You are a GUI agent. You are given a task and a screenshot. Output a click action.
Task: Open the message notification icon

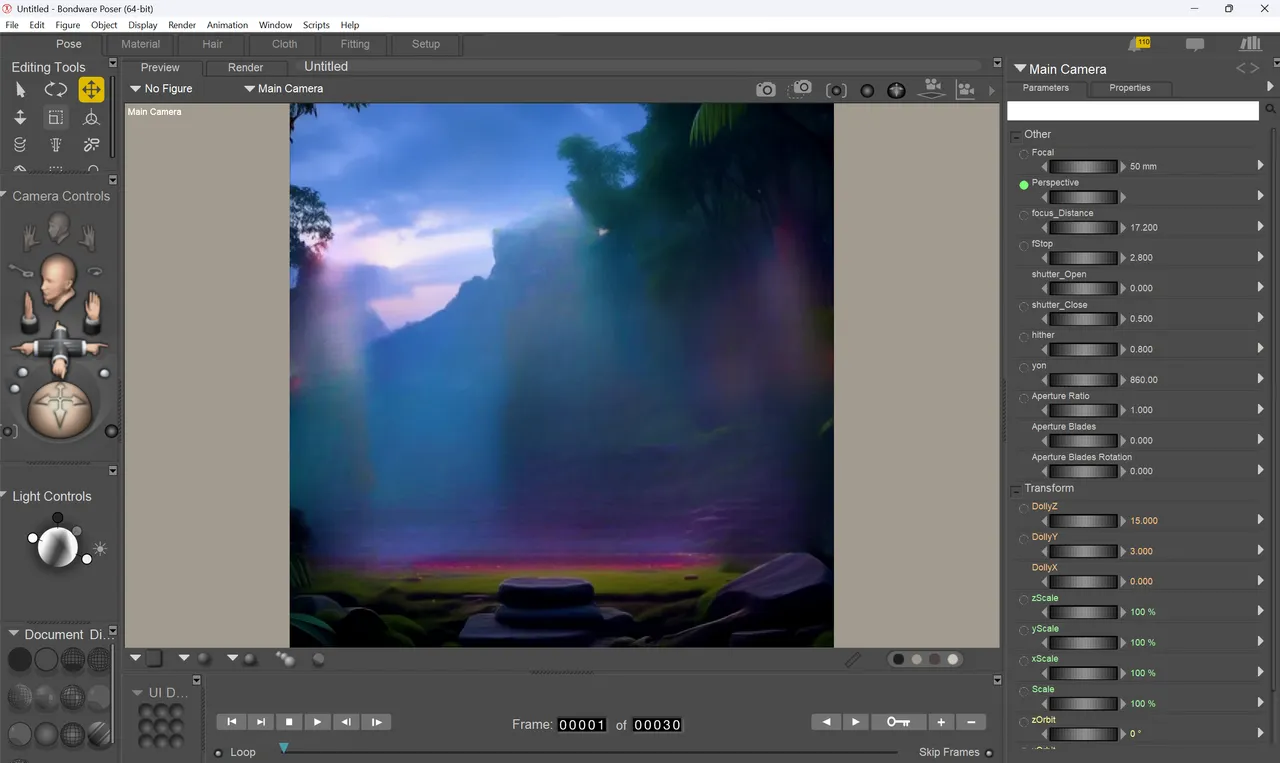[x=1195, y=44]
